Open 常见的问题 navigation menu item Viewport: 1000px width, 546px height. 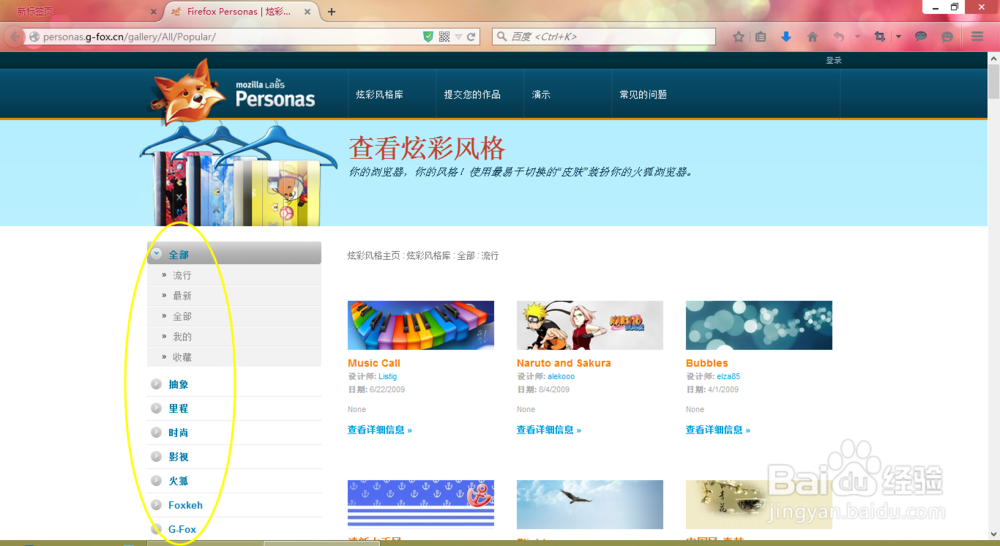[643, 94]
